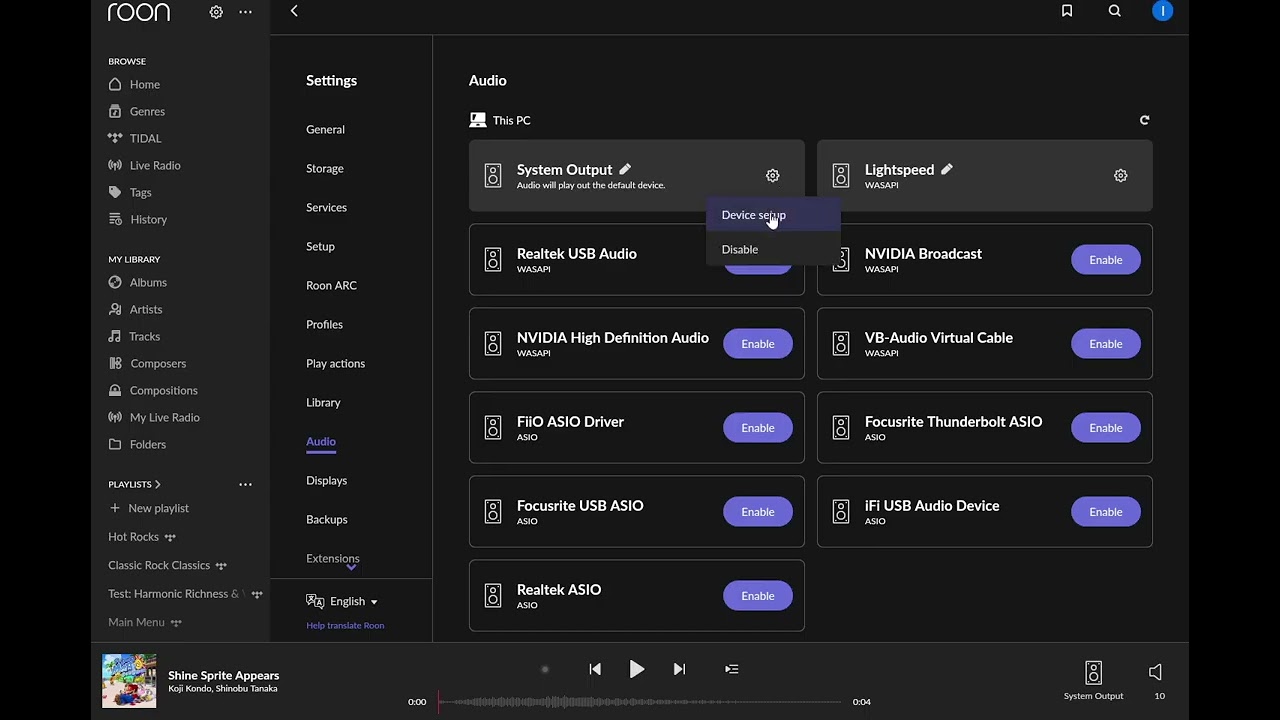Screen dimensions: 1280x720
Task: Click the System Output zone speaker icon
Action: (x=1094, y=672)
